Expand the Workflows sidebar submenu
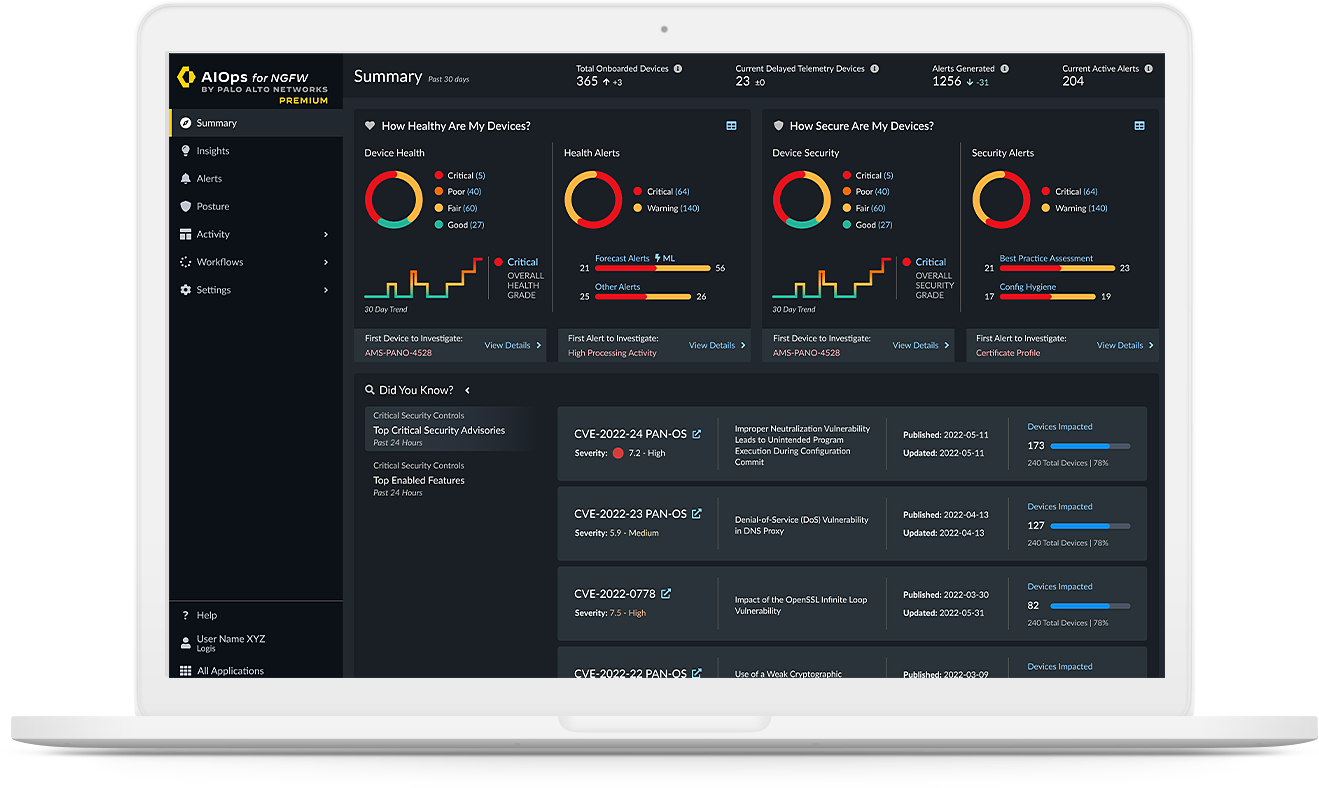The height and width of the screenshot is (788, 1319). coord(326,262)
